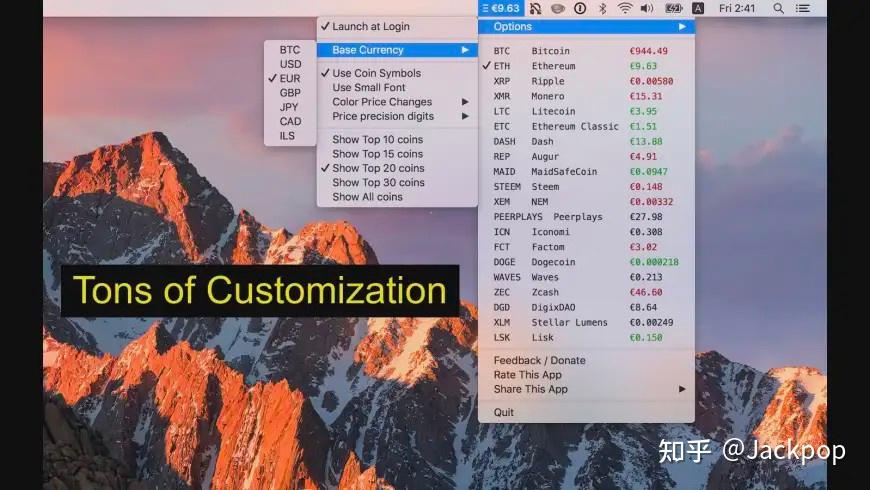Select the MAID MaidSafeCoin row

(586, 171)
